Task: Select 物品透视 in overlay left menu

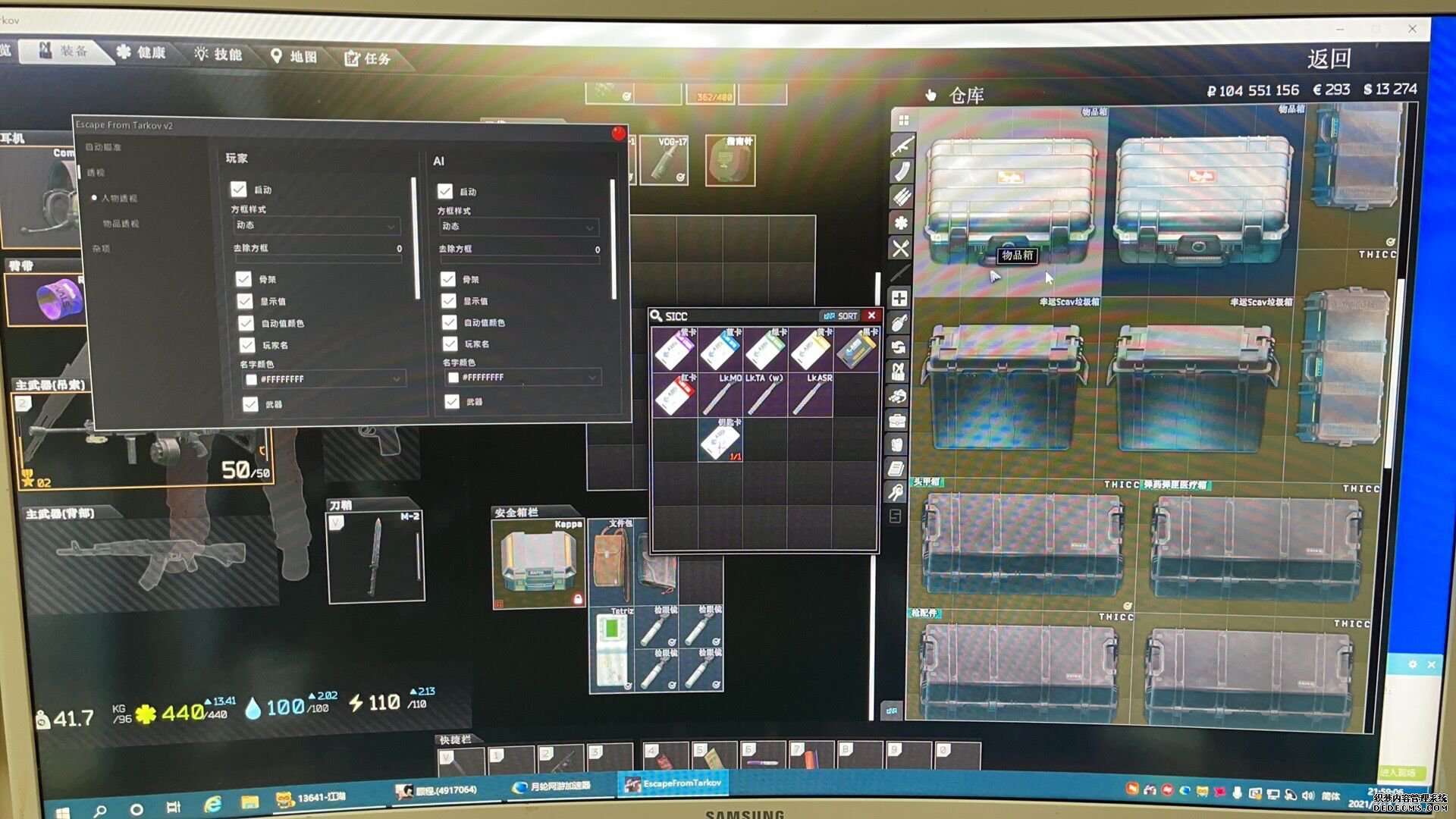Action: tap(121, 224)
